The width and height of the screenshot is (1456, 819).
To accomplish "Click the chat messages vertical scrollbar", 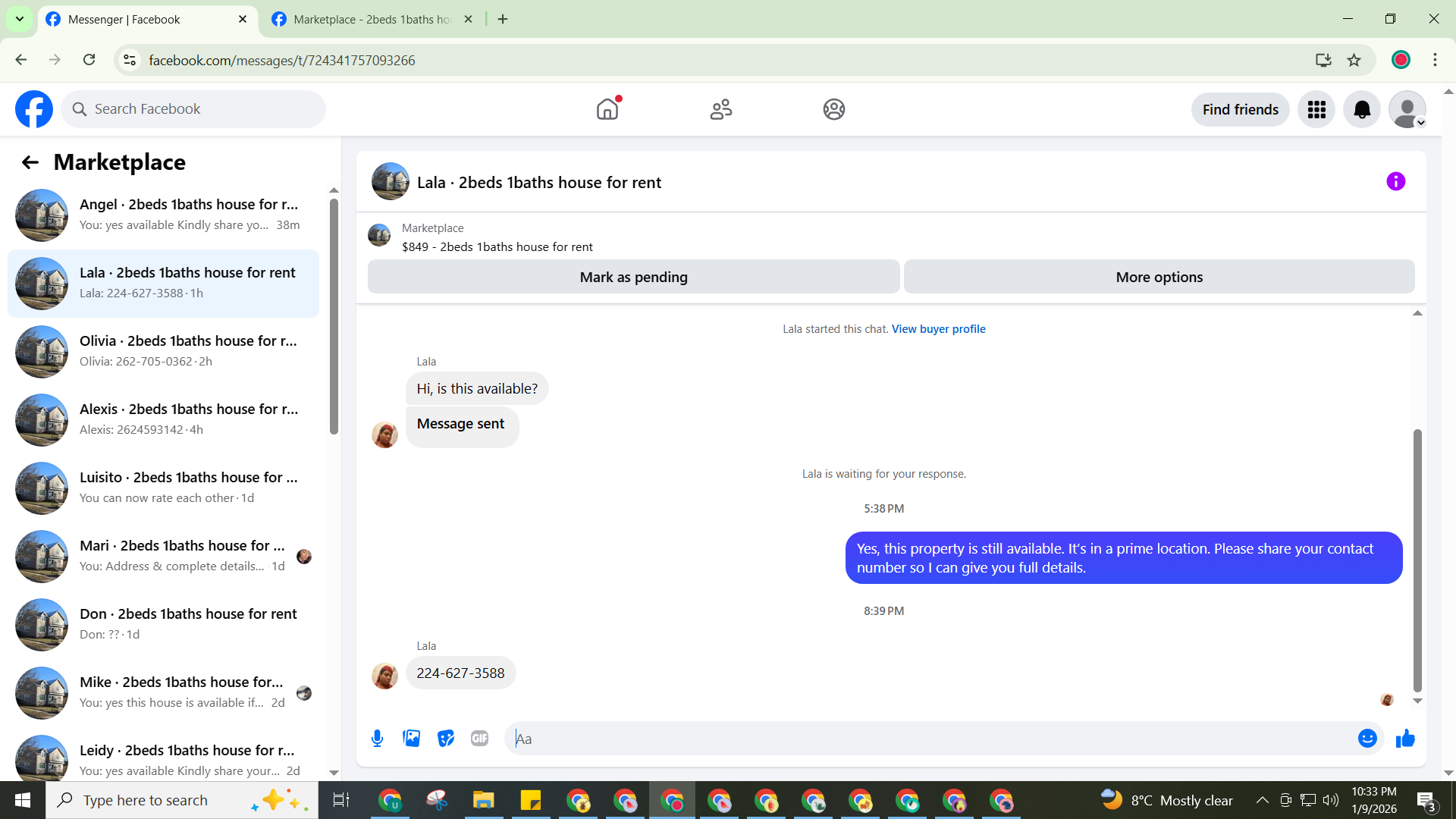I will [1417, 561].
